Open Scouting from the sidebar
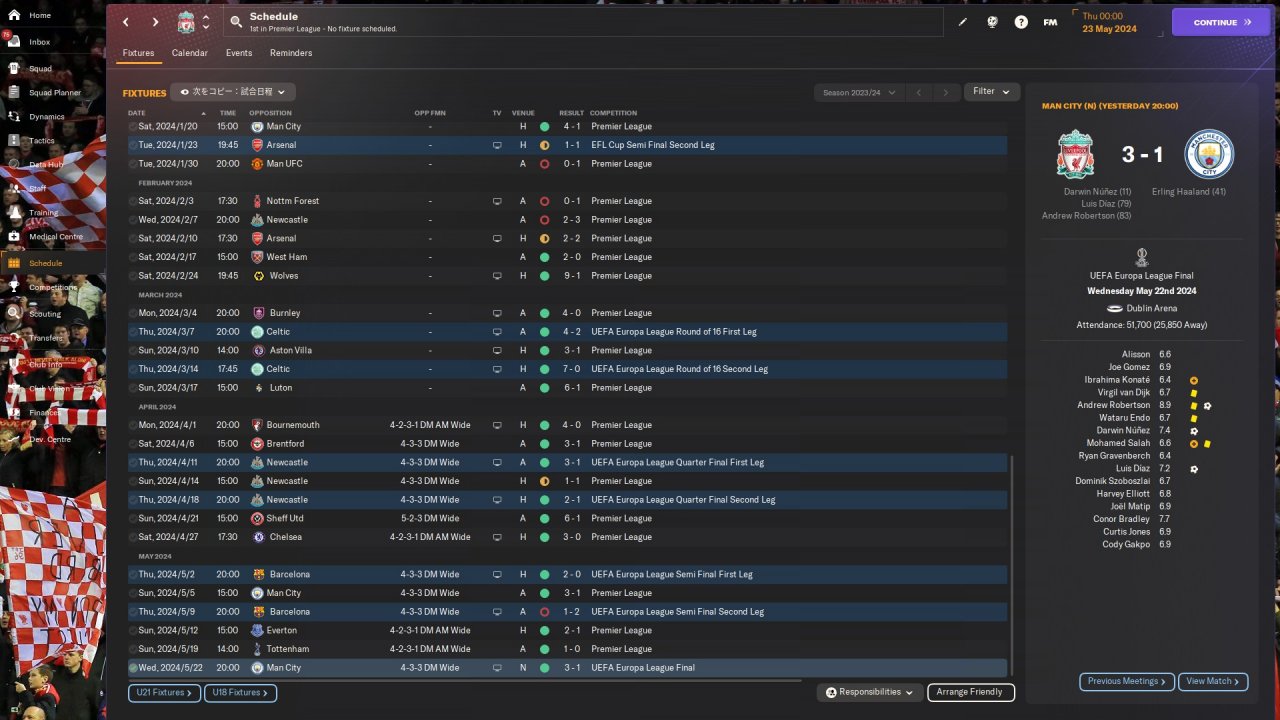1280x720 pixels. click(45, 314)
